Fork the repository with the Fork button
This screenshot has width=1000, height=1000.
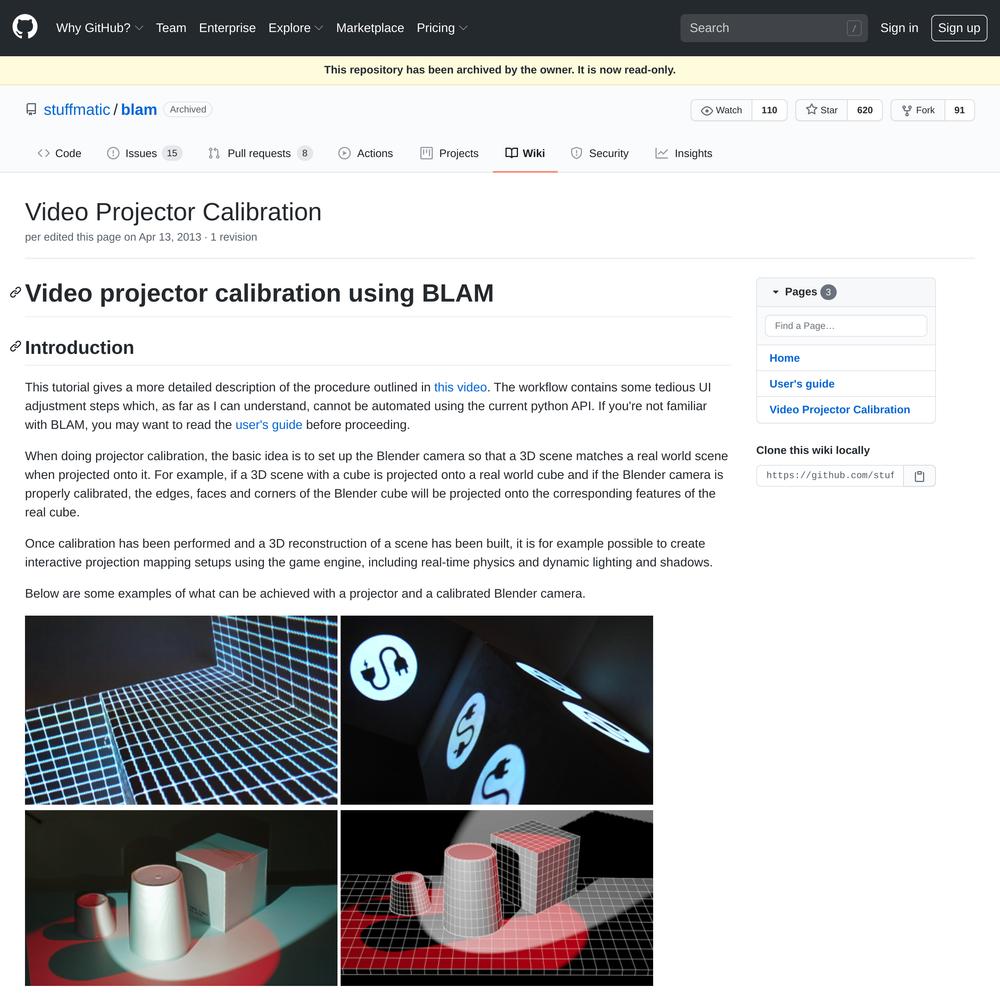click(918, 110)
